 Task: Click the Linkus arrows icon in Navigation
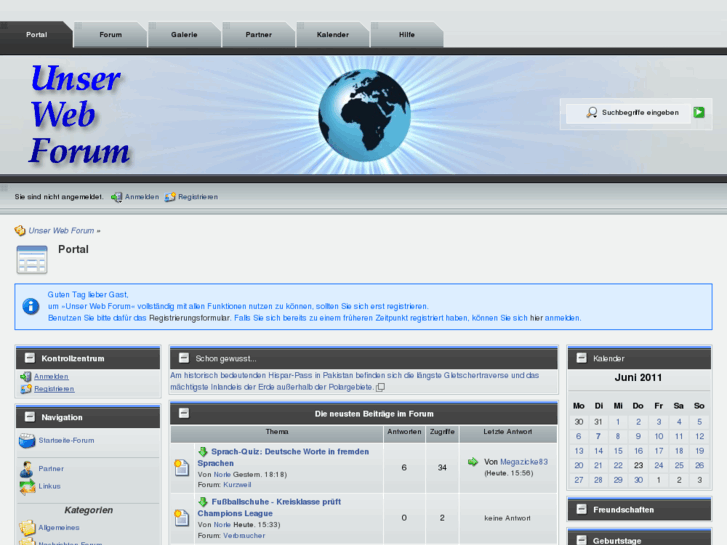pos(27,487)
